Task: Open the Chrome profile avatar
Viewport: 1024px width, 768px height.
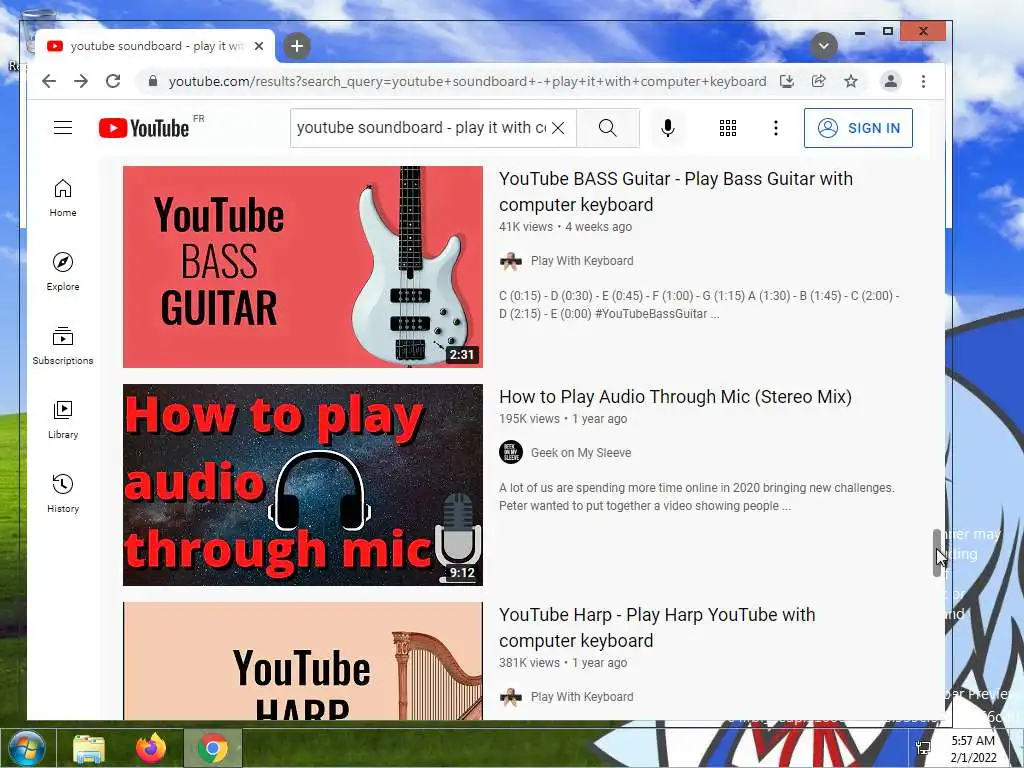Action: 890,81
